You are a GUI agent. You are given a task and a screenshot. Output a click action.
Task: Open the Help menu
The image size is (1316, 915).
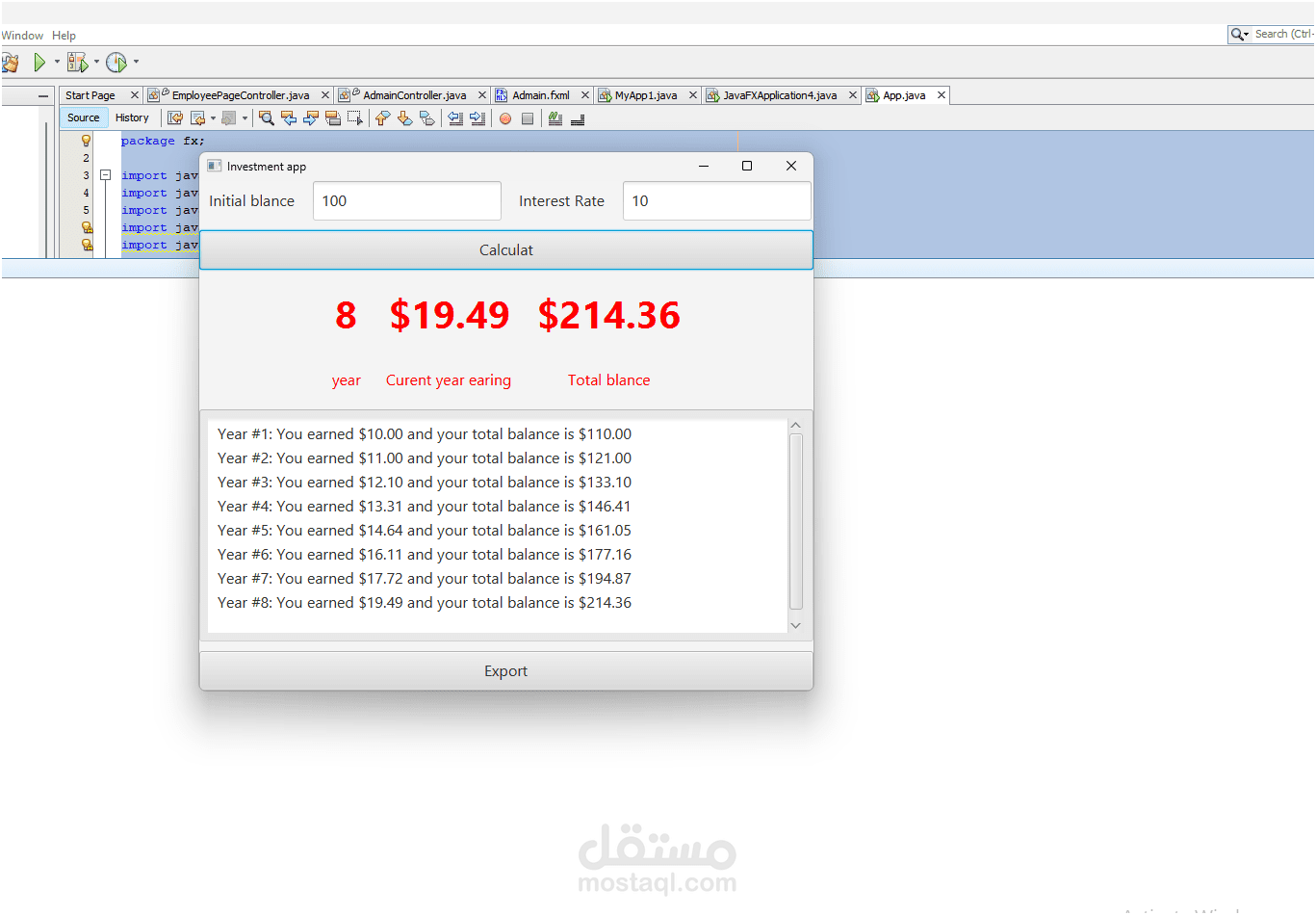pyautogui.click(x=64, y=36)
